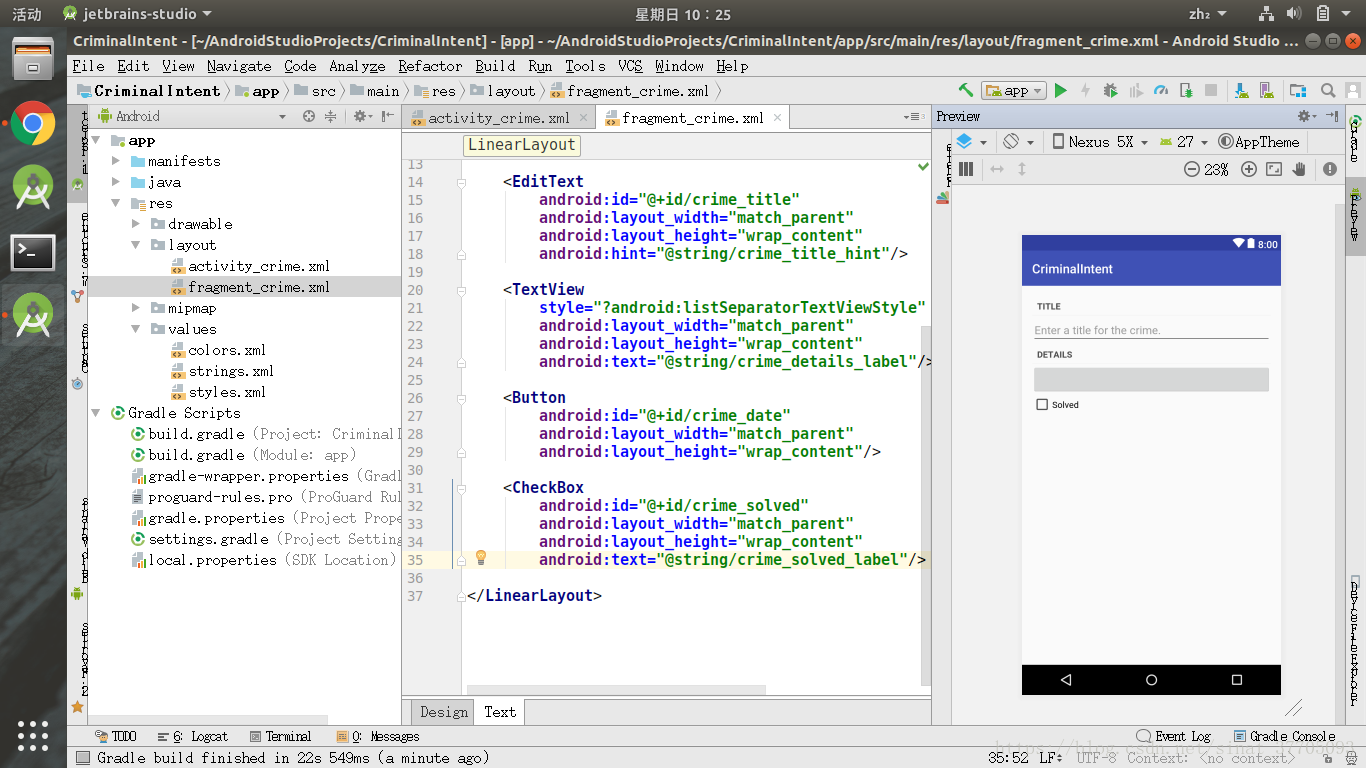Open the Android Profiler gauge icon

point(1161,90)
